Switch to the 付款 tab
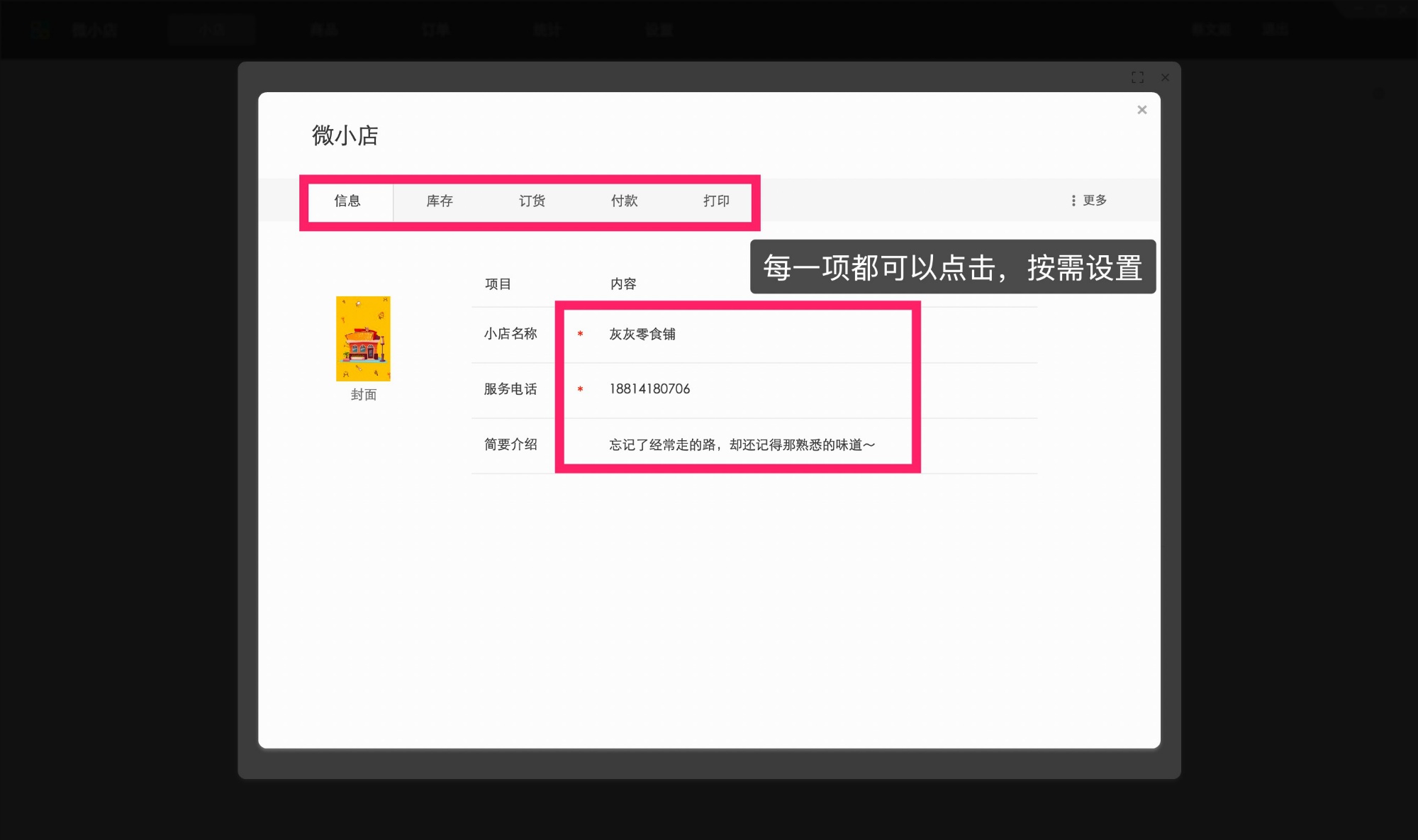 (x=625, y=201)
